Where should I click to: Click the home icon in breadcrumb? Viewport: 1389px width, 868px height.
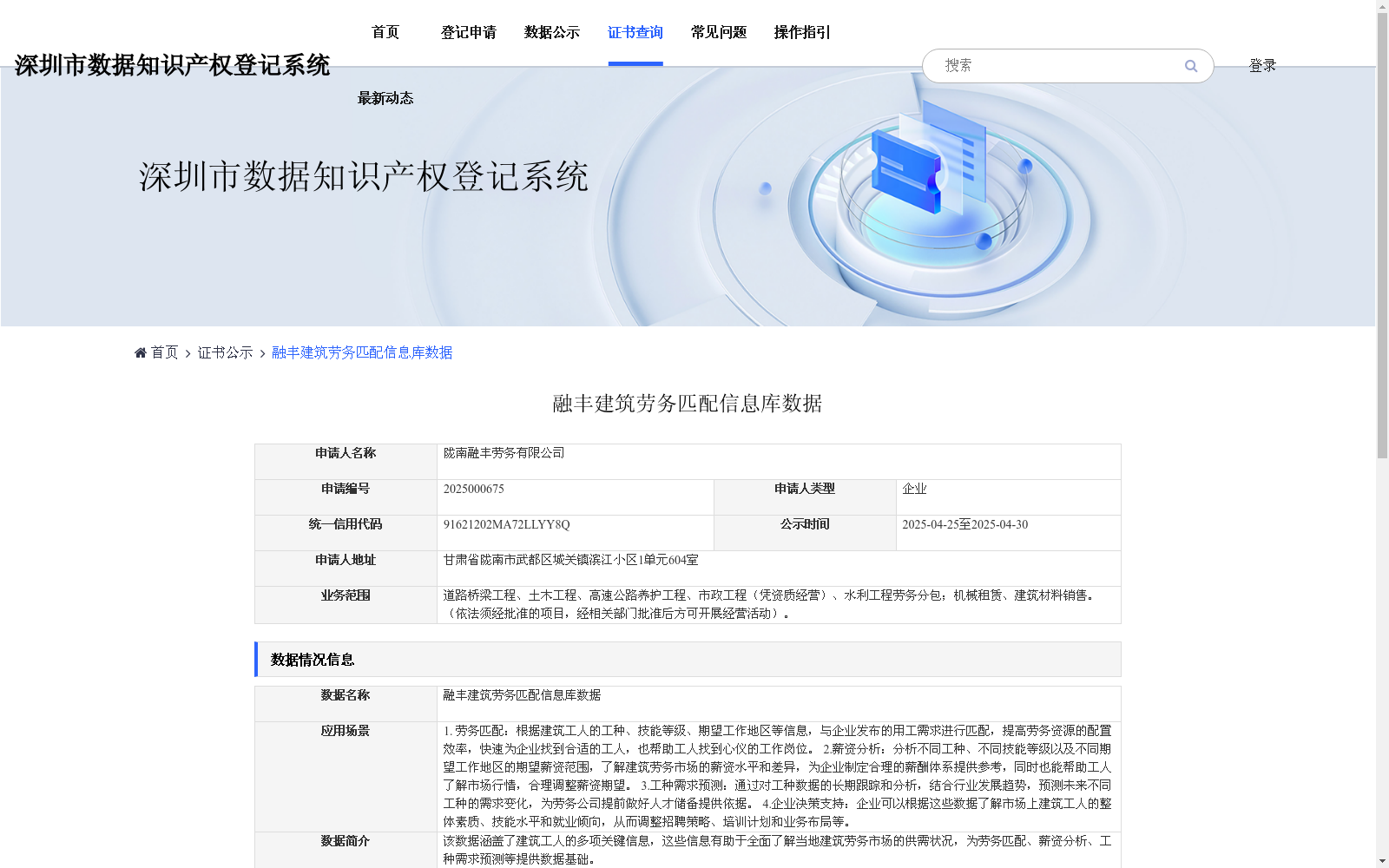(x=141, y=352)
